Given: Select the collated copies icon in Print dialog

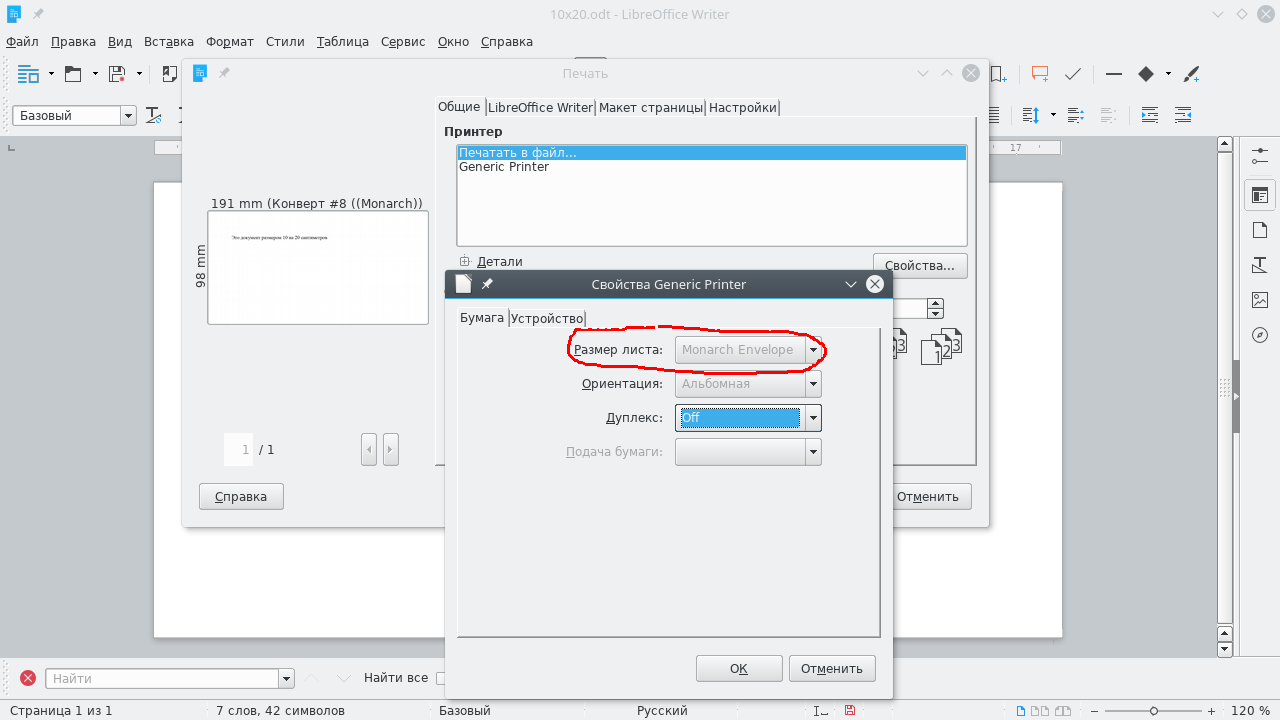Looking at the screenshot, I should [940, 346].
